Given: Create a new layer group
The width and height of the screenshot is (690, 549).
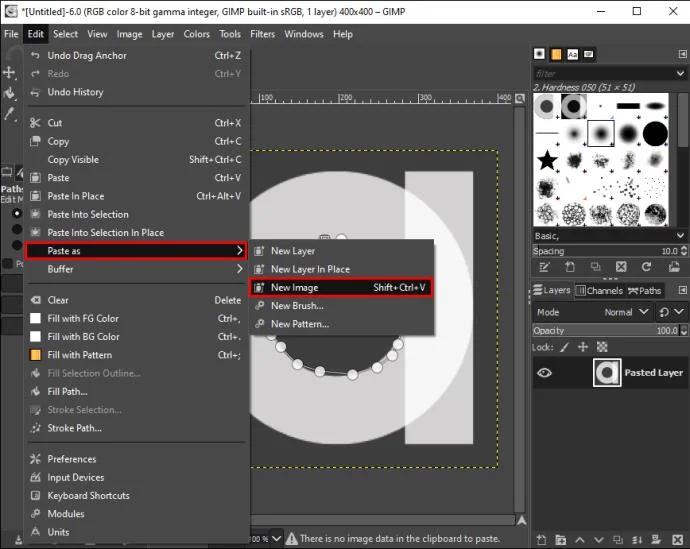Looking at the screenshot, I should click(x=561, y=540).
